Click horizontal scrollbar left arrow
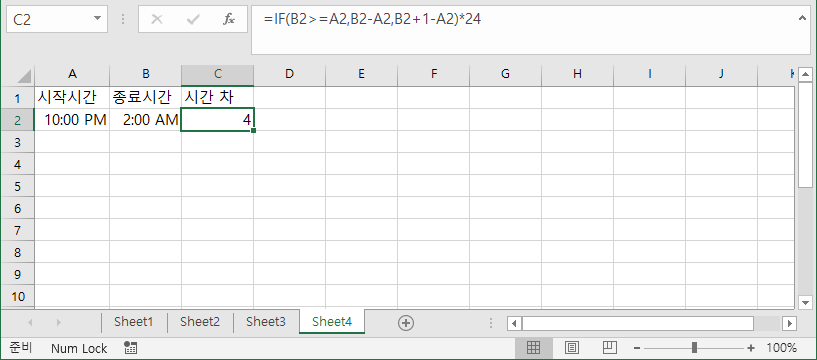This screenshot has height=360, width=817. 514,324
